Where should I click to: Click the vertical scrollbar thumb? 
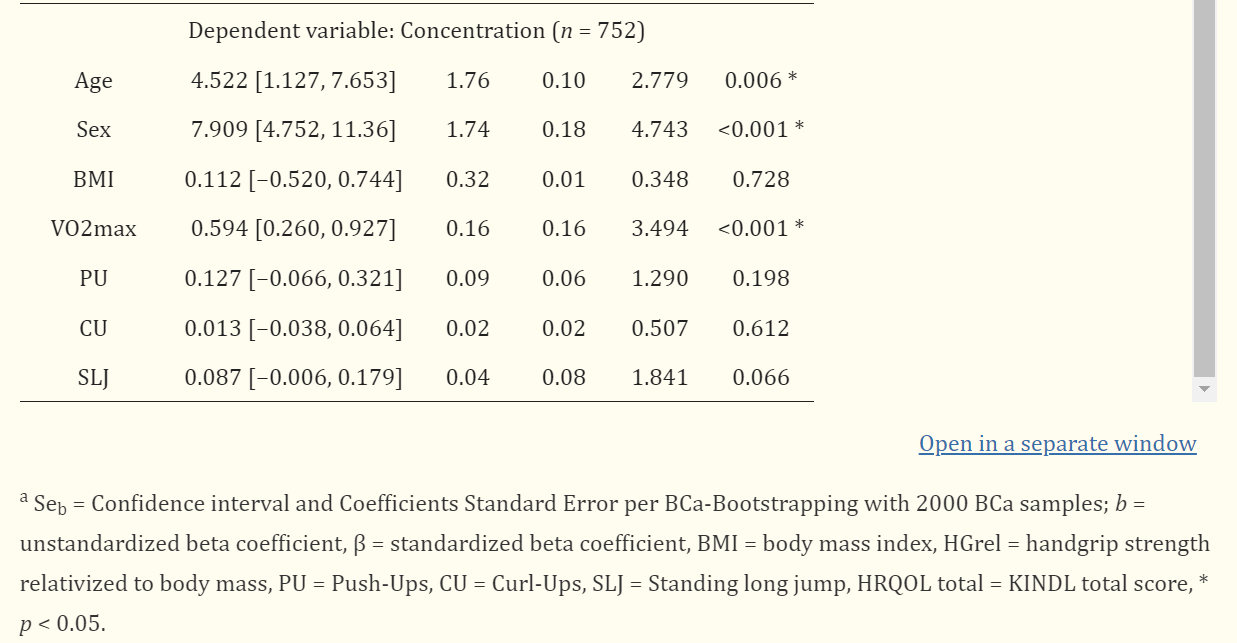pos(1203,190)
